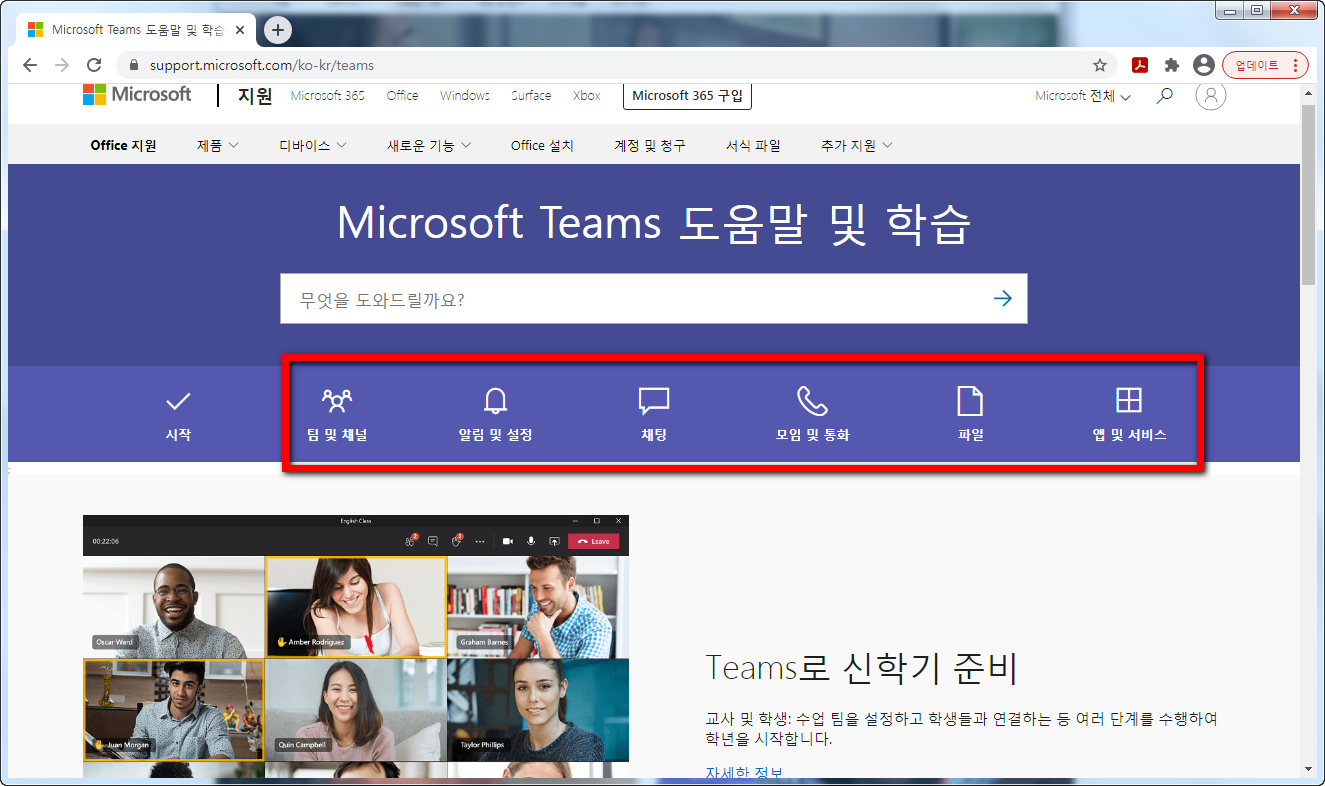Click the vertical page scrollbar thumb

click(1308, 193)
